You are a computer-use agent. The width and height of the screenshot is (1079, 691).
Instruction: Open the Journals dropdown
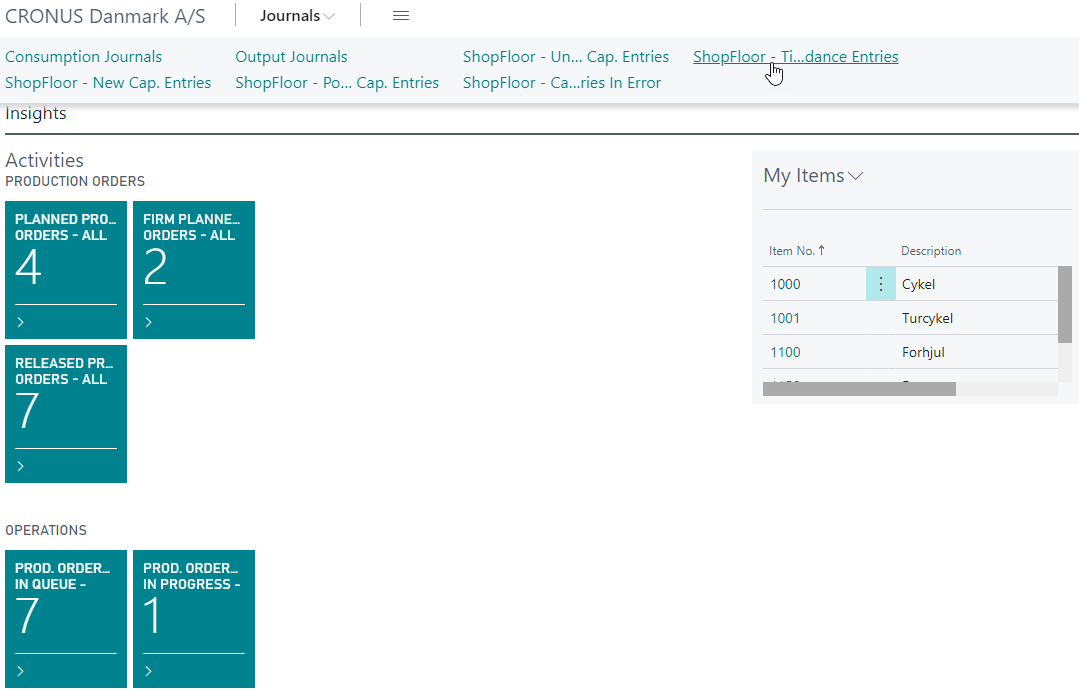coord(294,15)
